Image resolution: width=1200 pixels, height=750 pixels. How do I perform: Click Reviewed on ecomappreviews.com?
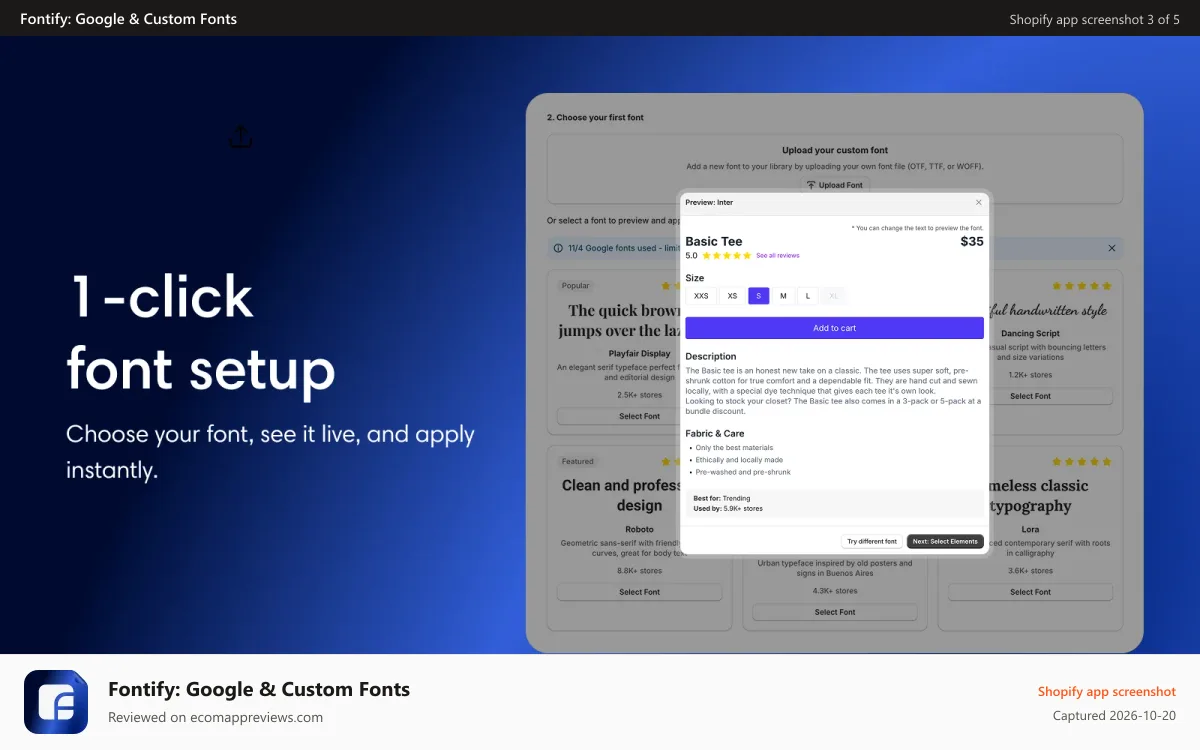click(215, 717)
